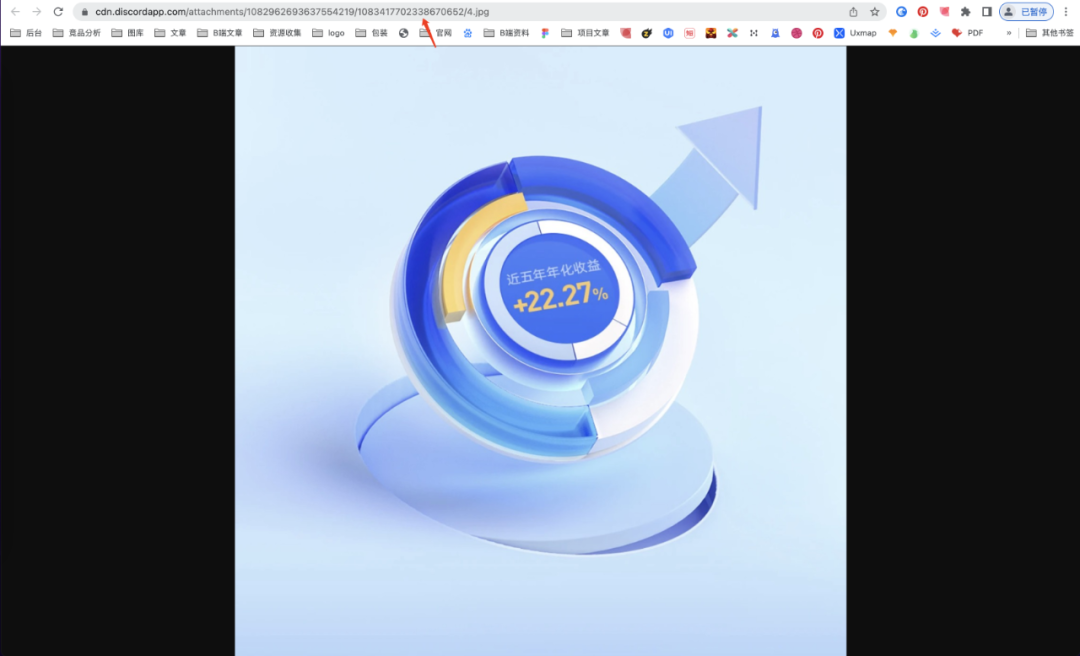Image resolution: width=1080 pixels, height=656 pixels.
Task: Click the 4.jpg chart image
Action: (541, 351)
